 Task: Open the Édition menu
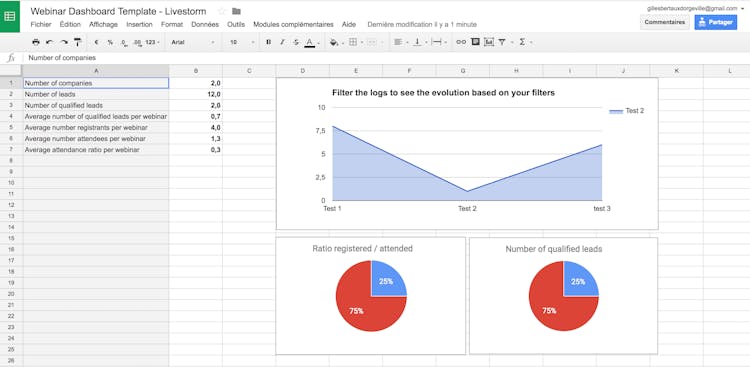(70, 24)
